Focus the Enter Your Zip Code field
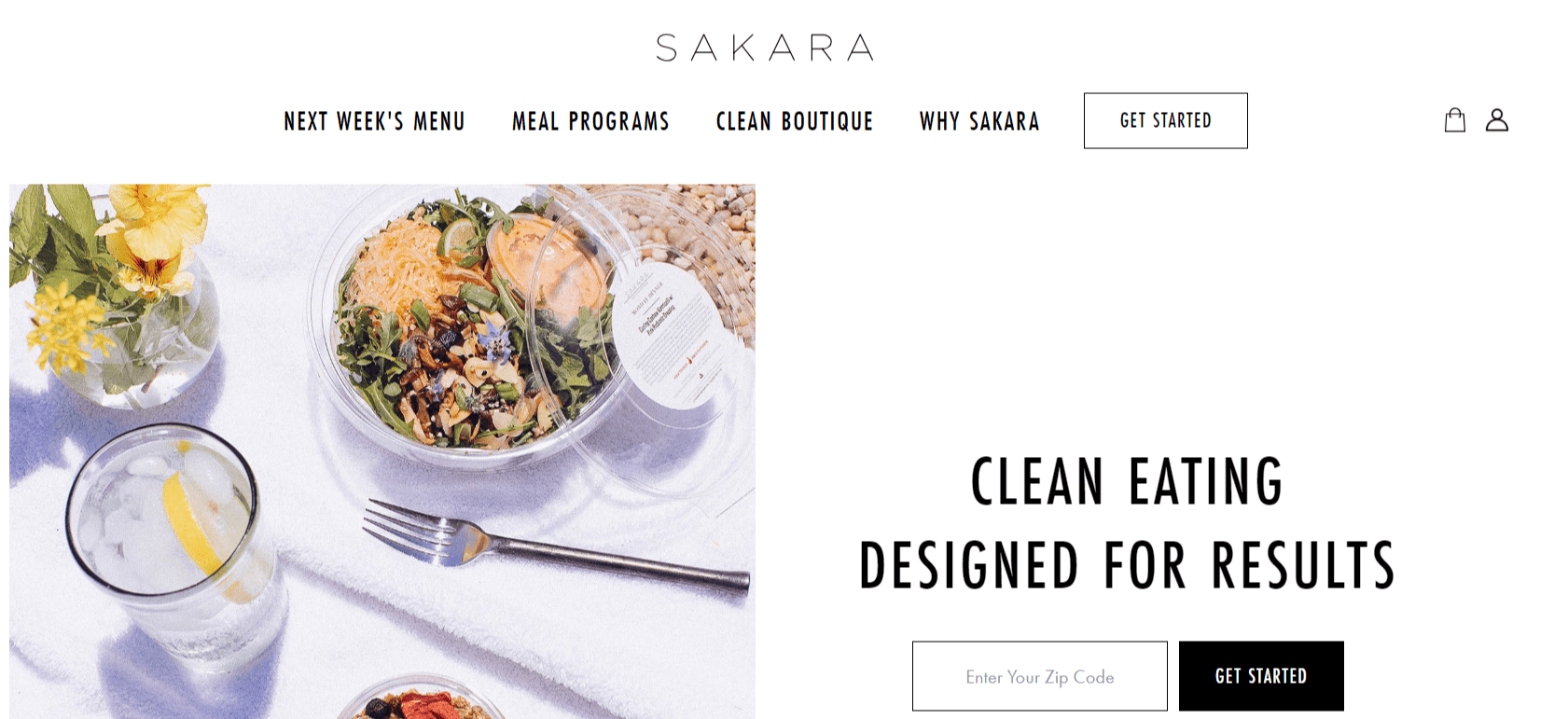Image resolution: width=1568 pixels, height=719 pixels. point(1040,676)
